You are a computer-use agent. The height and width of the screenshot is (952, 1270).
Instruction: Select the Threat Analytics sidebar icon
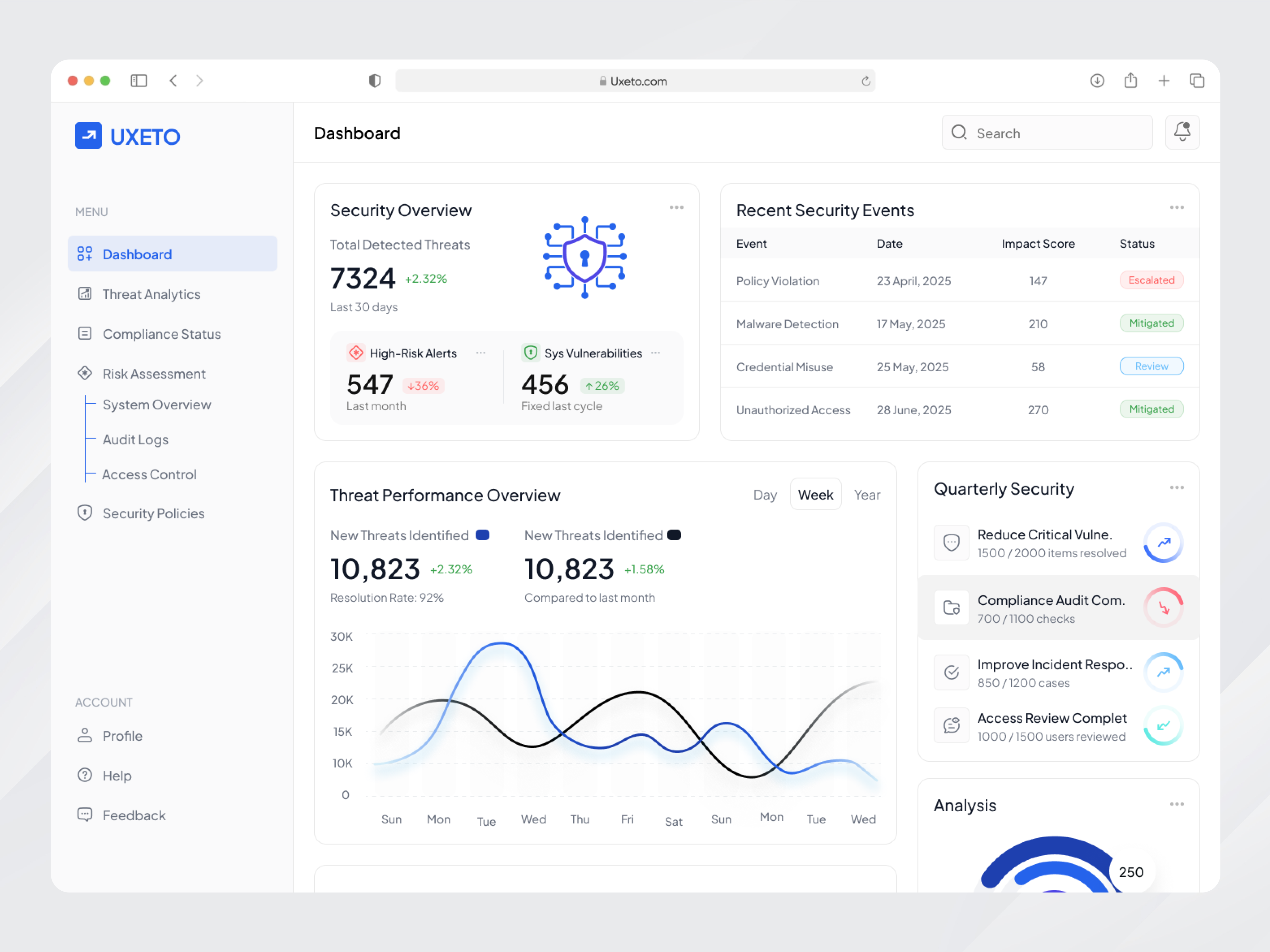coord(85,294)
